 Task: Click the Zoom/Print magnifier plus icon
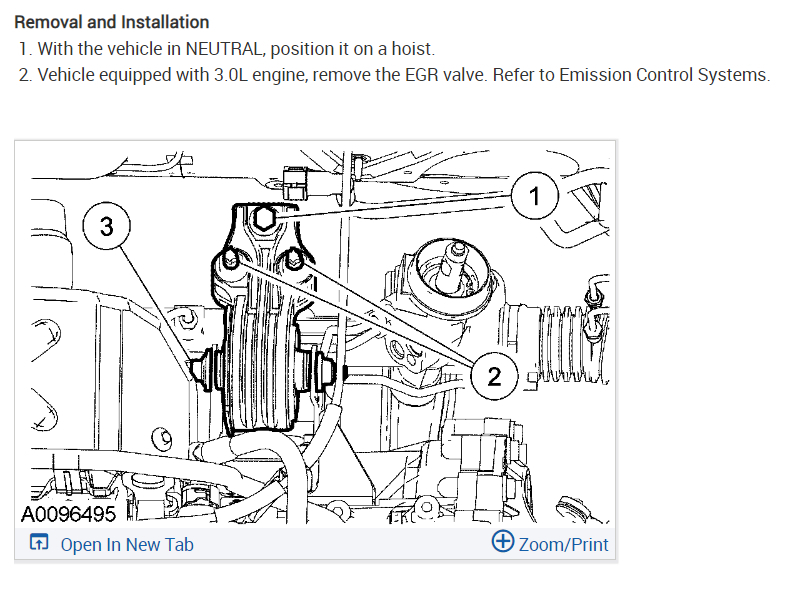[503, 541]
